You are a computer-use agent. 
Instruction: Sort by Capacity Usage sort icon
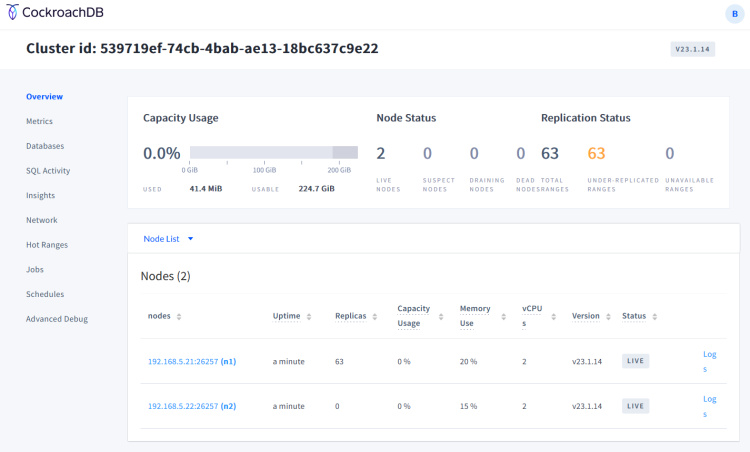click(x=440, y=322)
